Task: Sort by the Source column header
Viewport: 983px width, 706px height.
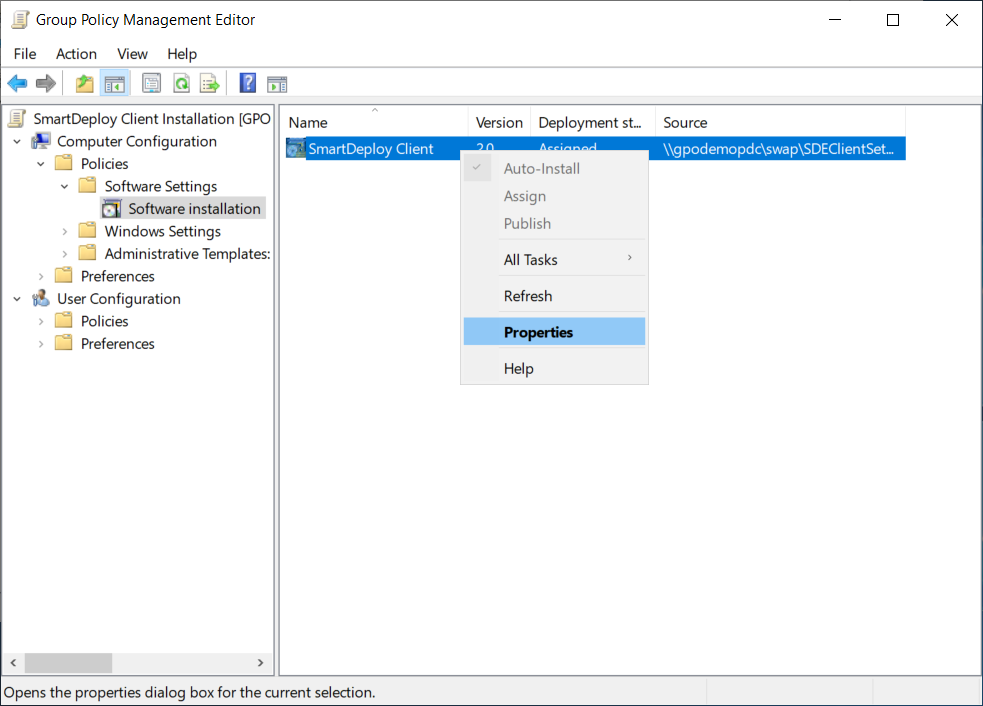Action: 781,122
